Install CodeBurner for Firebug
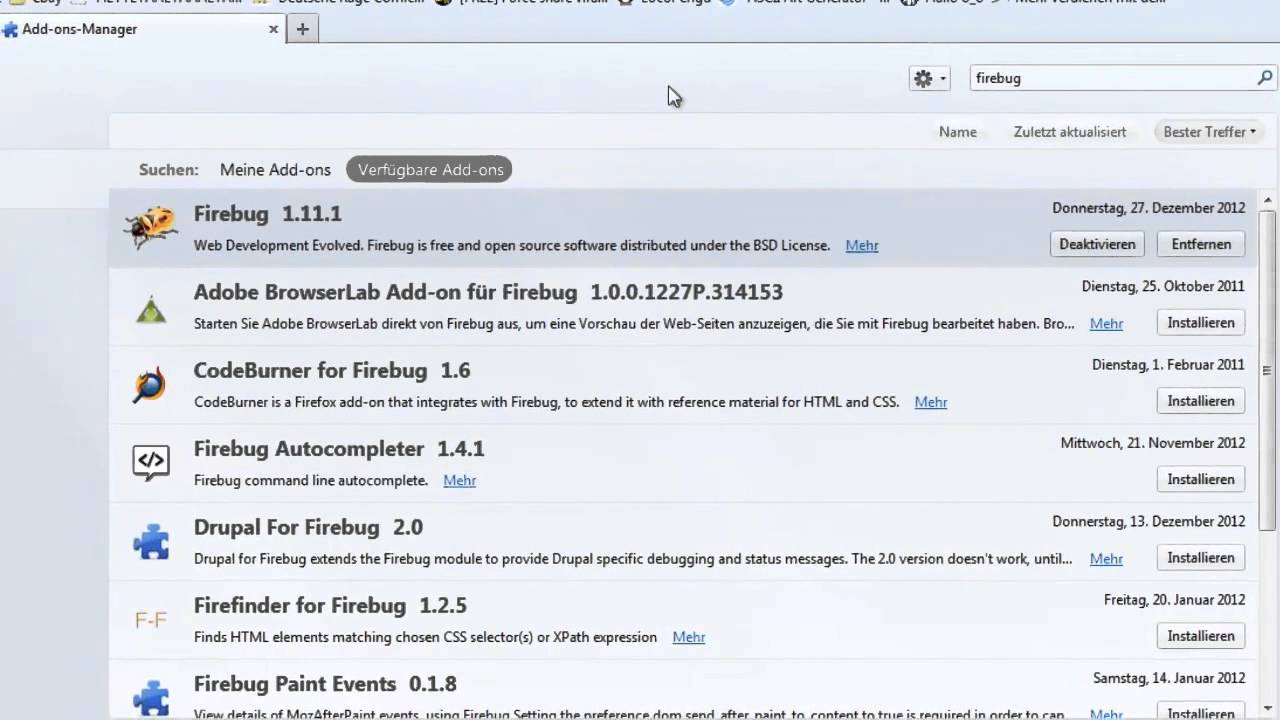 point(1201,401)
